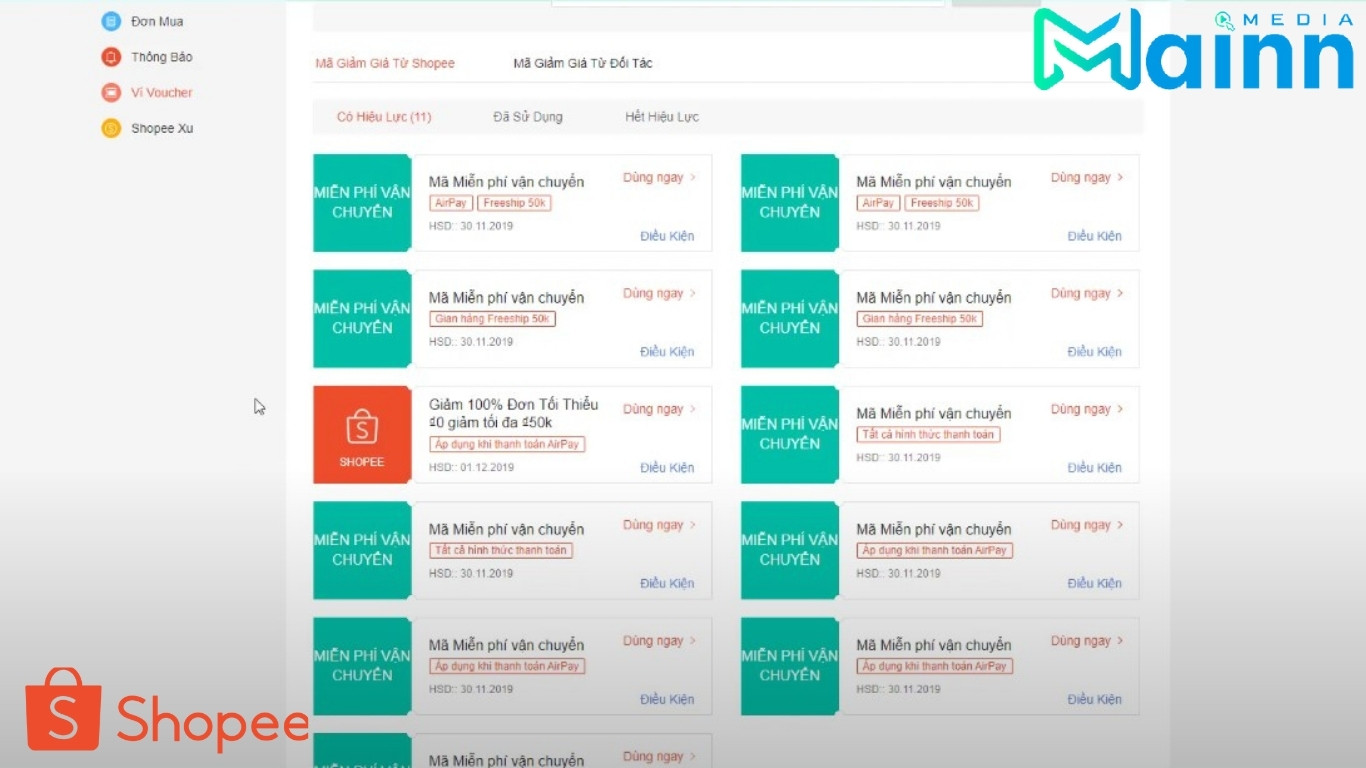The width and height of the screenshot is (1366, 768).
Task: Click the Freeship 50k tag label
Action: pos(515,202)
